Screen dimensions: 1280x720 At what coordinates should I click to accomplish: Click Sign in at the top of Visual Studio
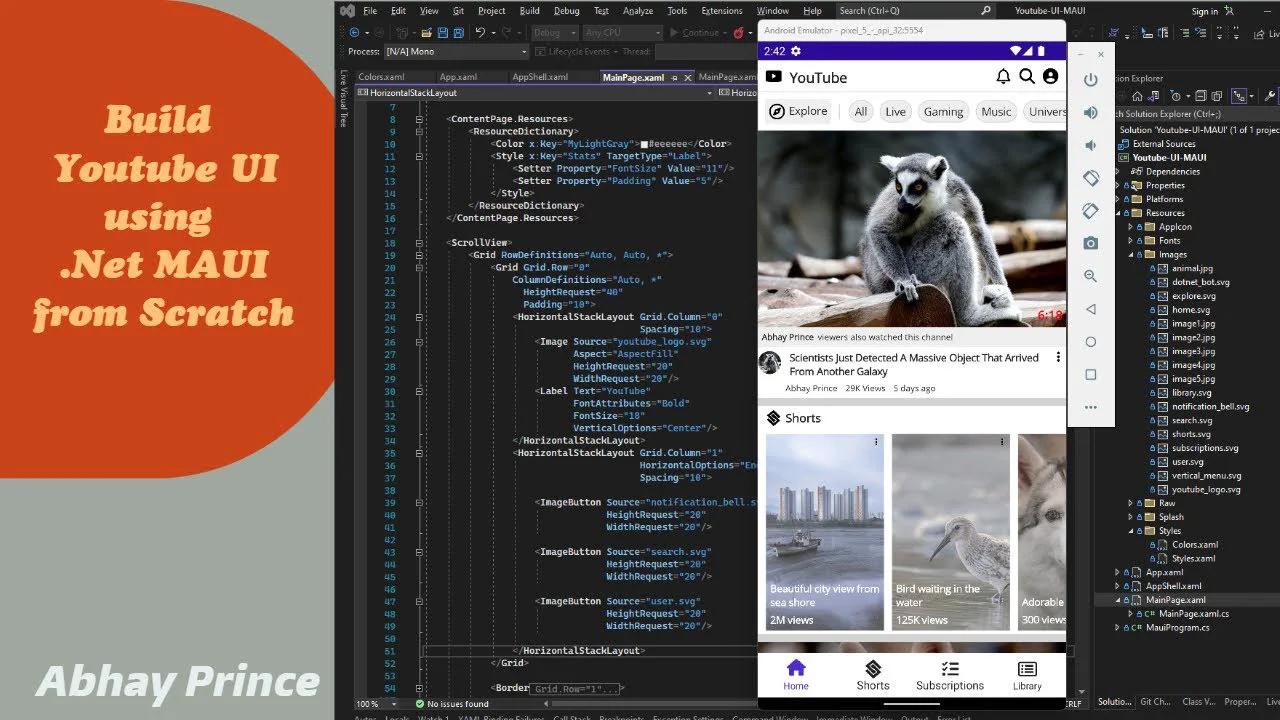[1205, 11]
